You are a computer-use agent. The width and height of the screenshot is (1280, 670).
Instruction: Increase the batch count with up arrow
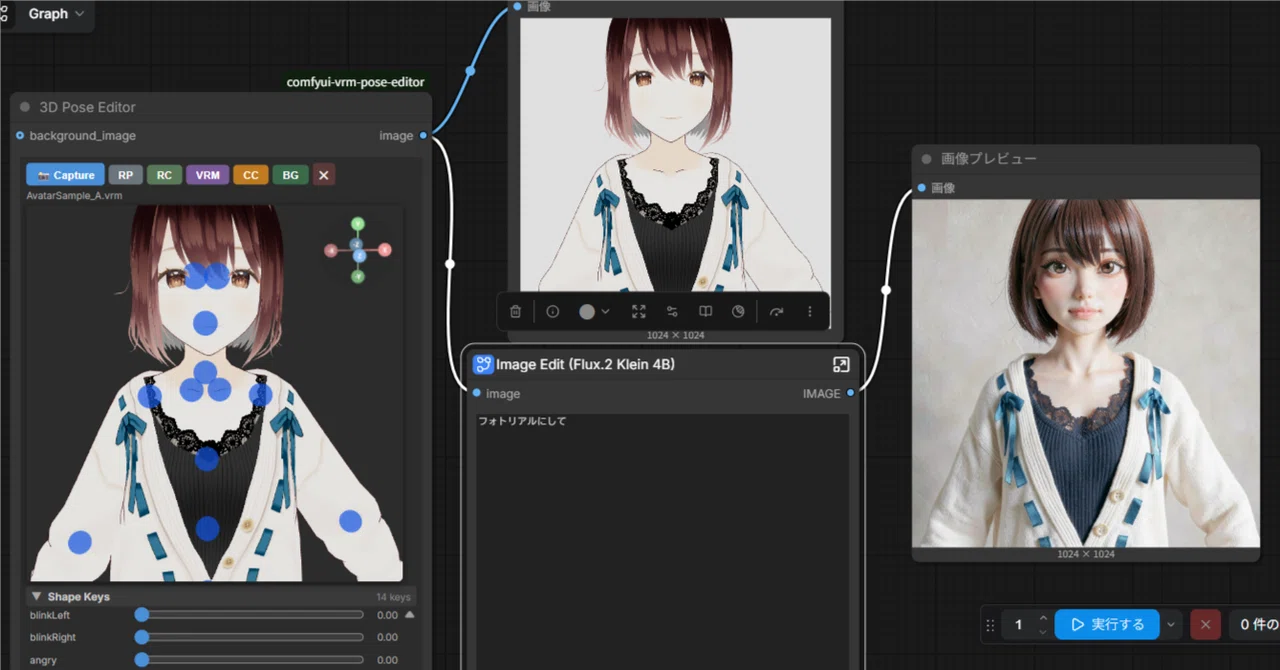point(1043,618)
